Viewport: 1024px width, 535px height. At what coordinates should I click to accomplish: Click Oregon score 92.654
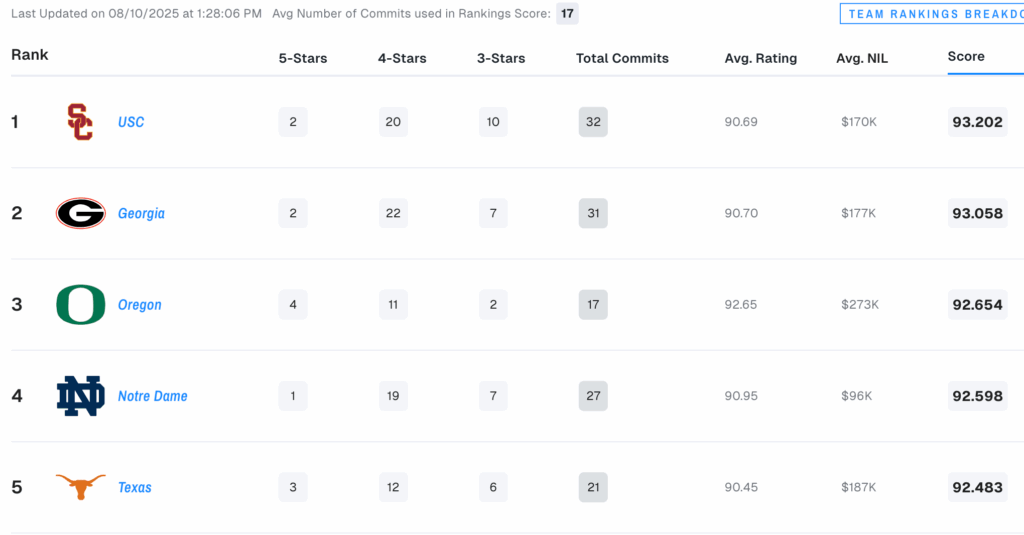(x=977, y=305)
